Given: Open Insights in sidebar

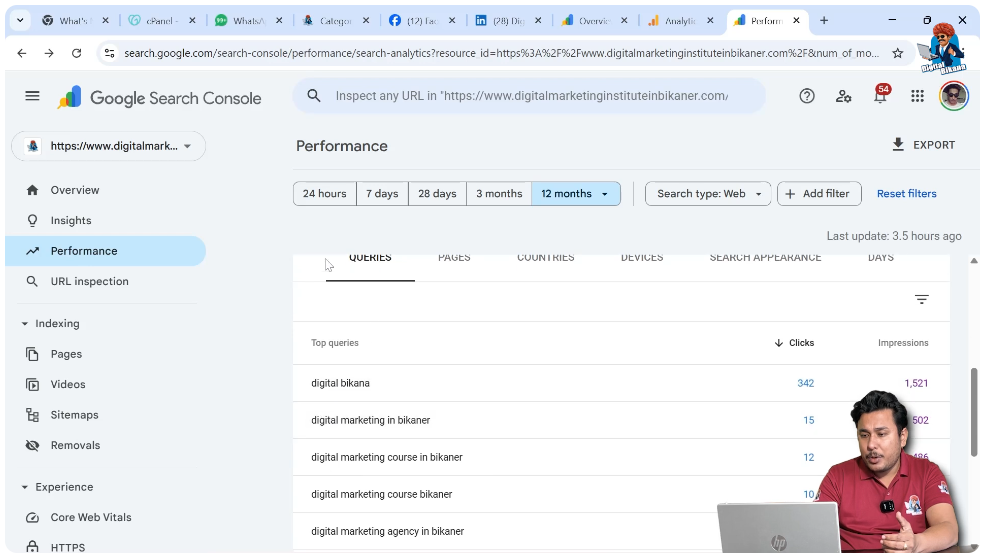Looking at the screenshot, I should coord(105,220).
